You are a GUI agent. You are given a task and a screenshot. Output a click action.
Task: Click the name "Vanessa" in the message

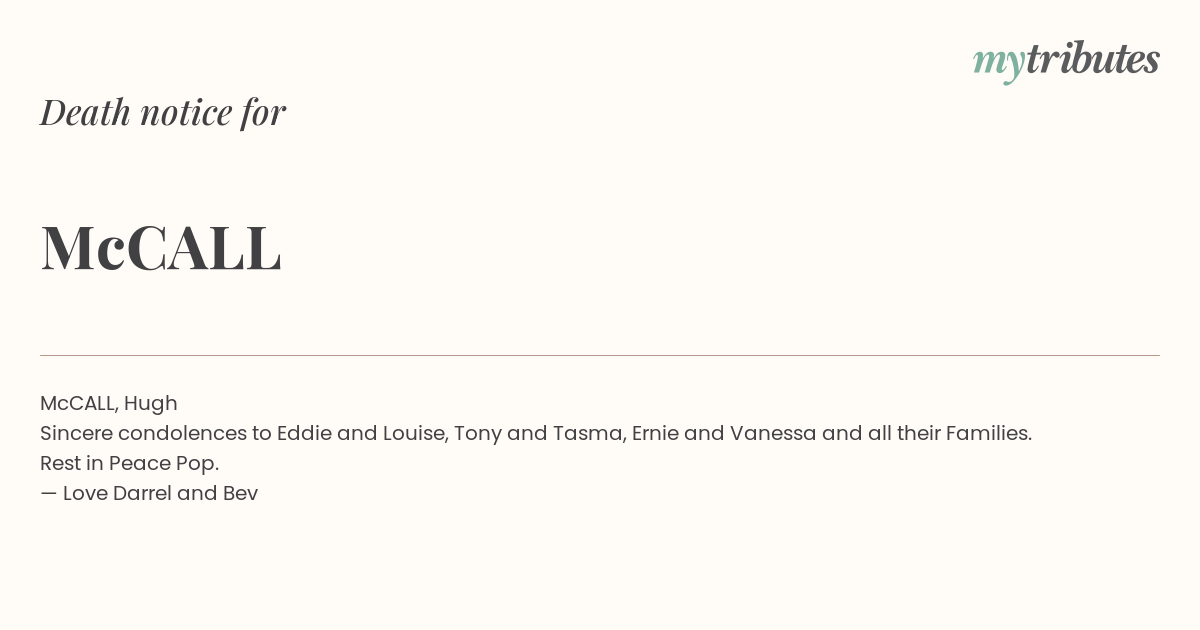click(x=773, y=433)
